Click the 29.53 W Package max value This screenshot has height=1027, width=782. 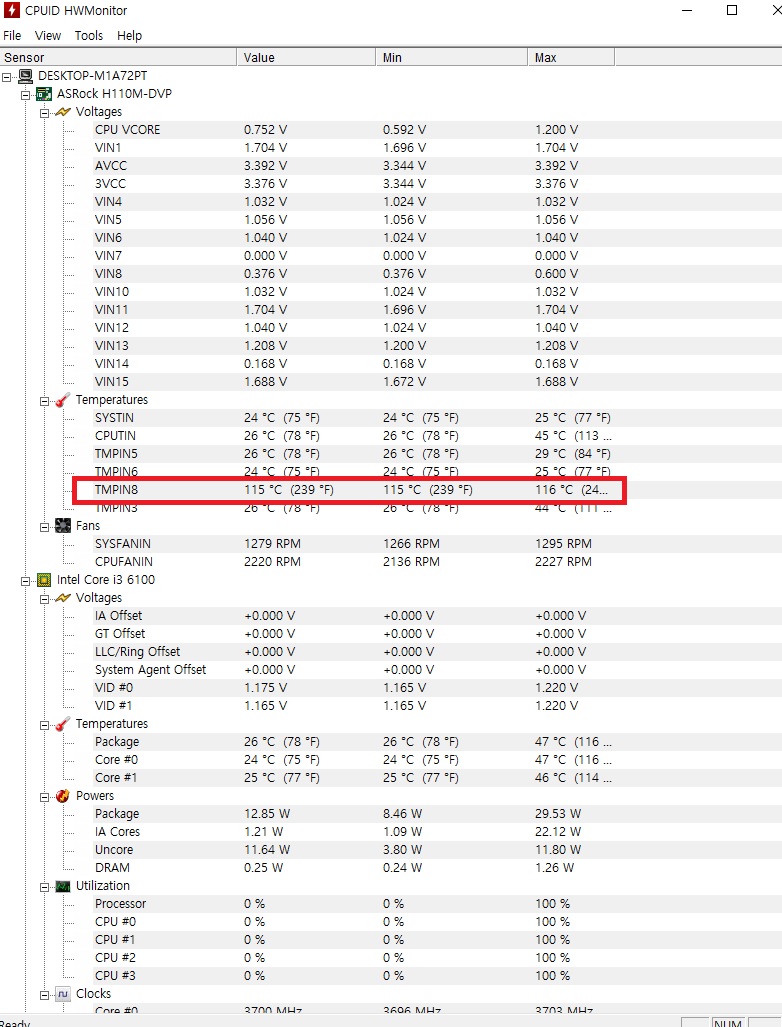[558, 813]
